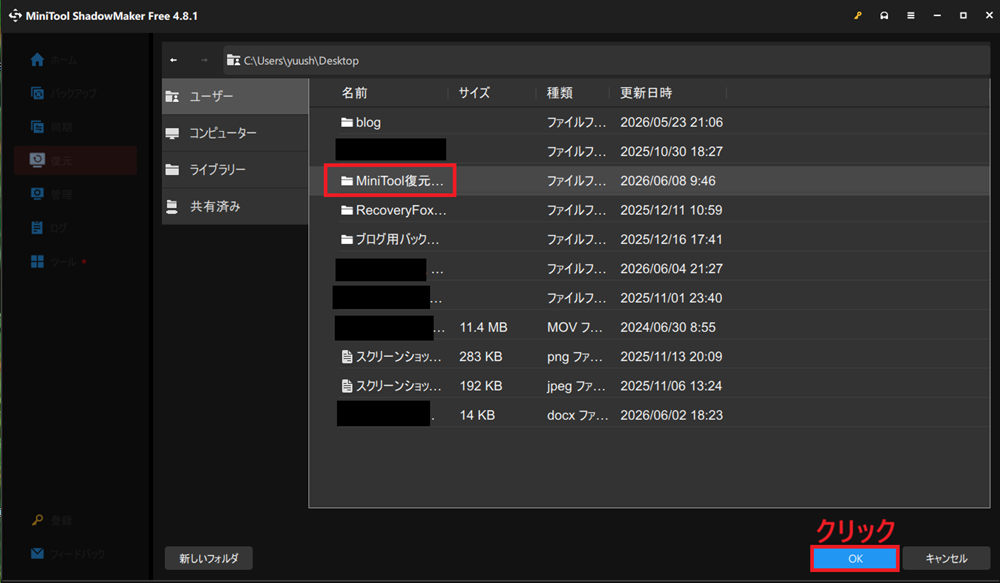
Task: Click the date 2025/10/30 18:27
Action: [x=672, y=152]
